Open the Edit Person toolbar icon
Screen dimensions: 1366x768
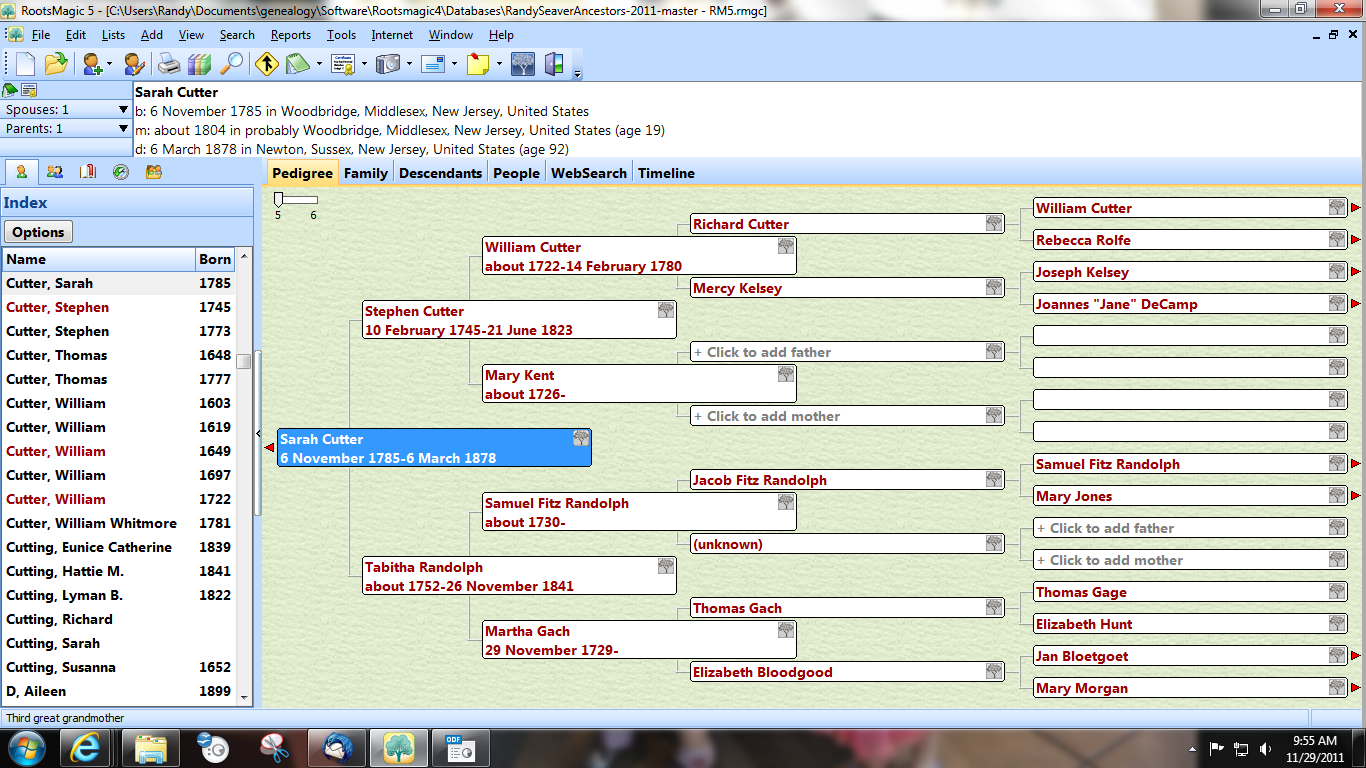(x=131, y=62)
